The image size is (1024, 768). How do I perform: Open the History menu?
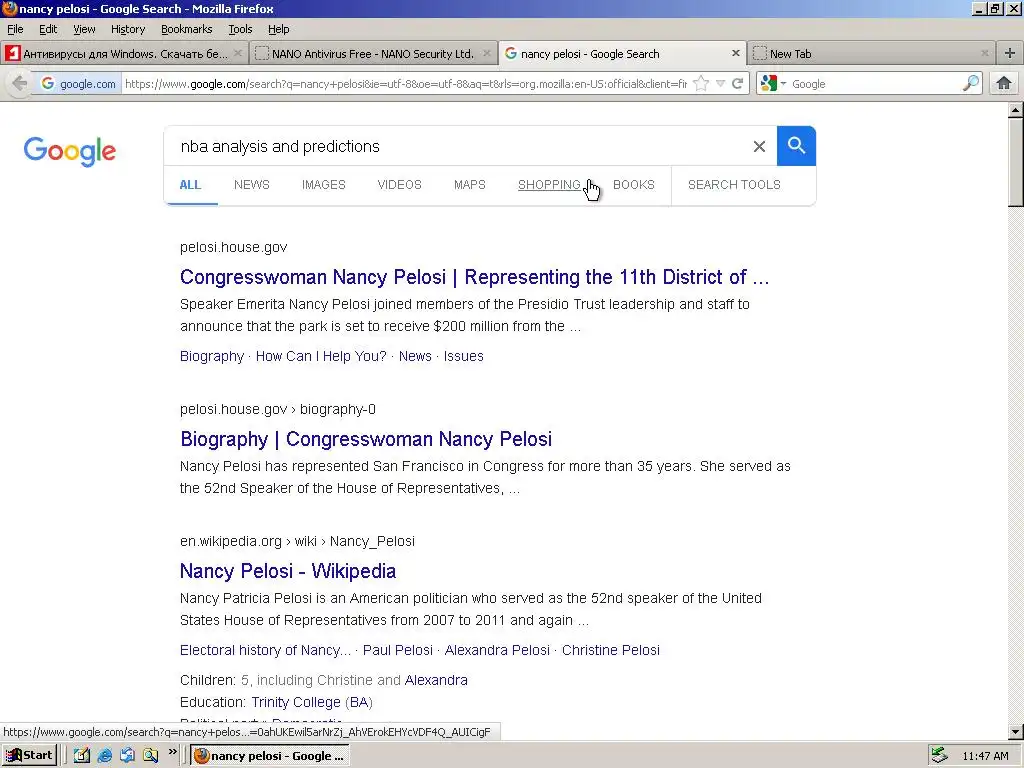128,29
